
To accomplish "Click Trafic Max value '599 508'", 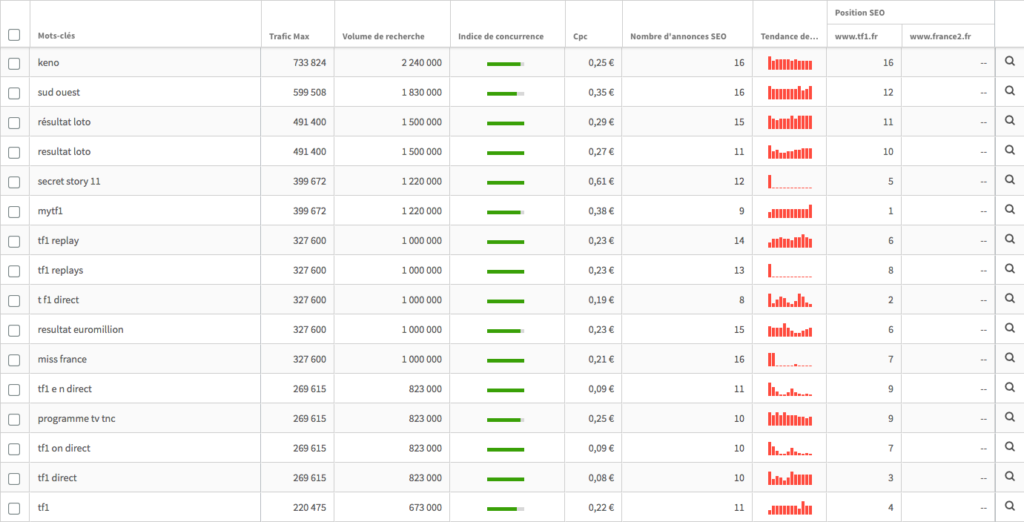I will click(310, 93).
